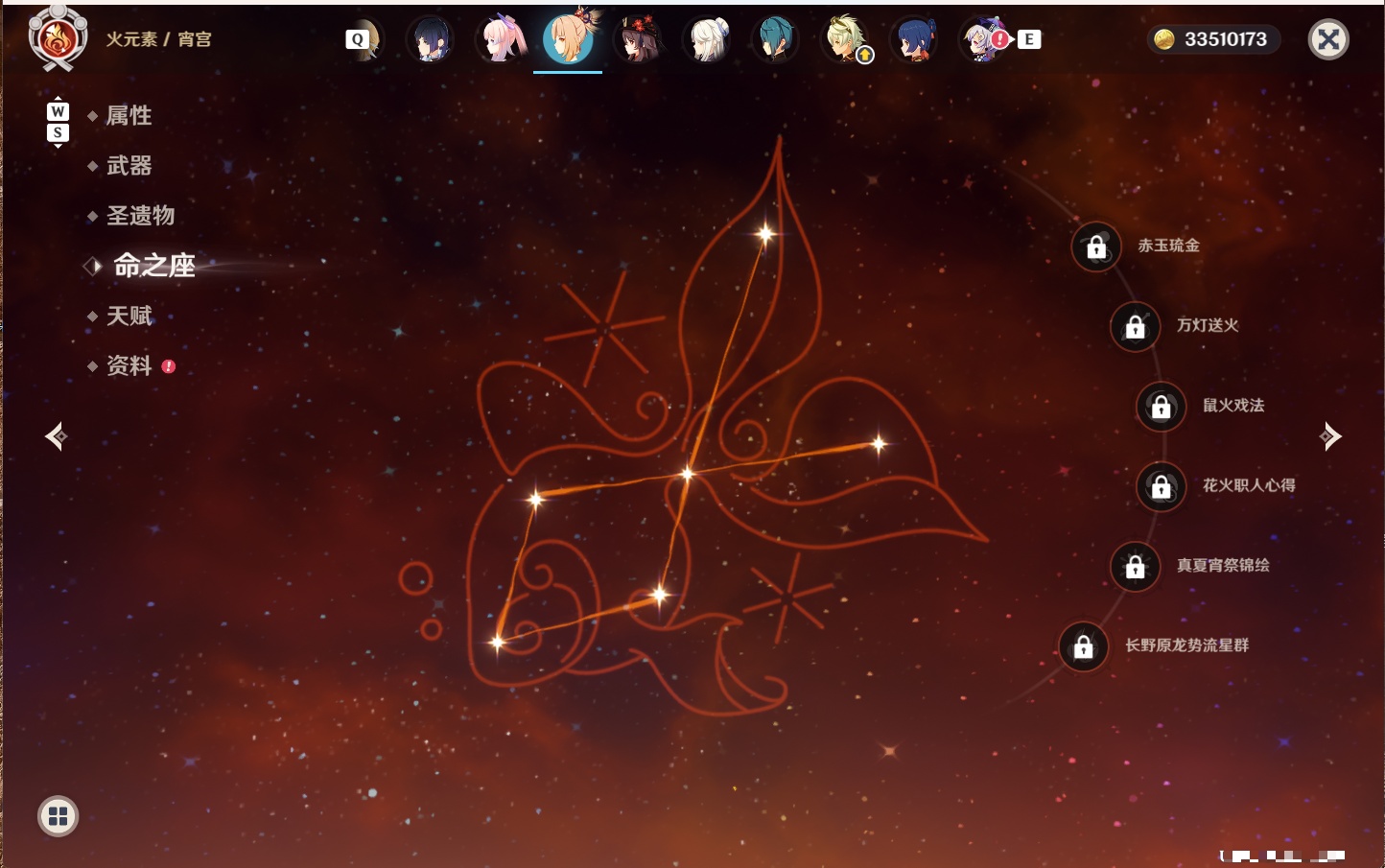Select the green-haired character with upgrade arrow

coord(846,39)
